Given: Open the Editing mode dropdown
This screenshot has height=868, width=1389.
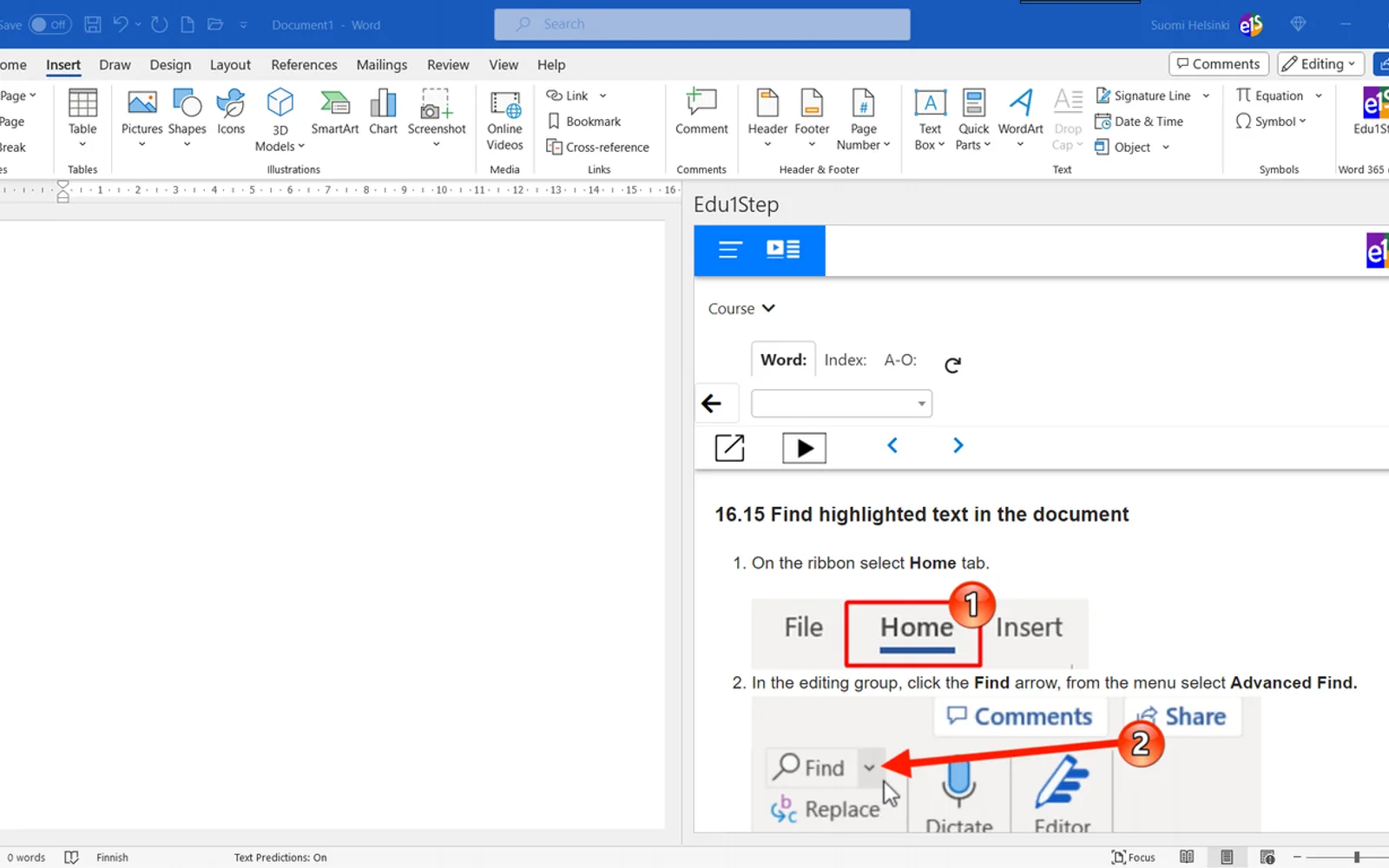Looking at the screenshot, I should pyautogui.click(x=1320, y=64).
